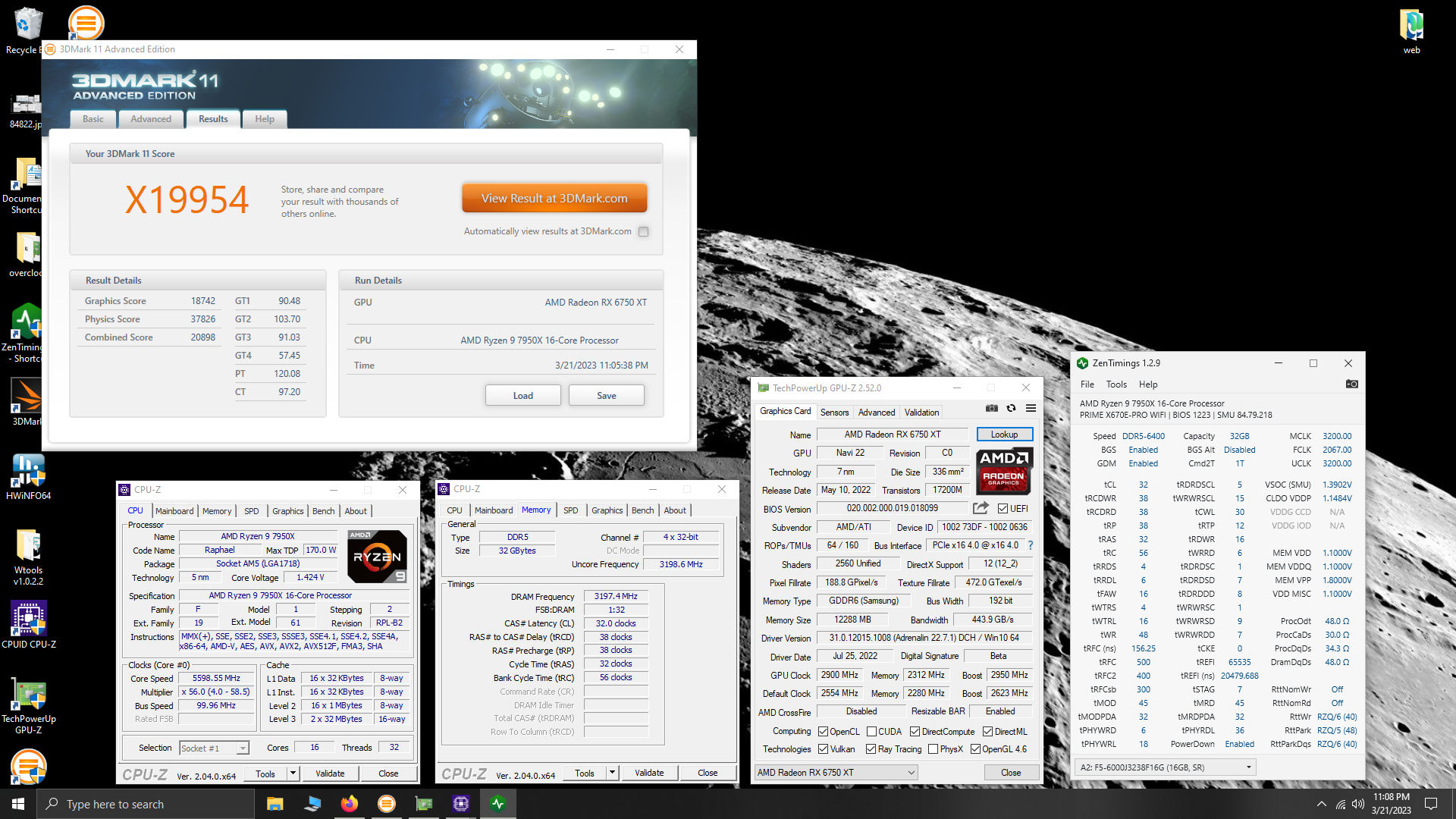This screenshot has width=1456, height=819.
Task: Click GPU-Z refresh icon
Action: (1011, 408)
